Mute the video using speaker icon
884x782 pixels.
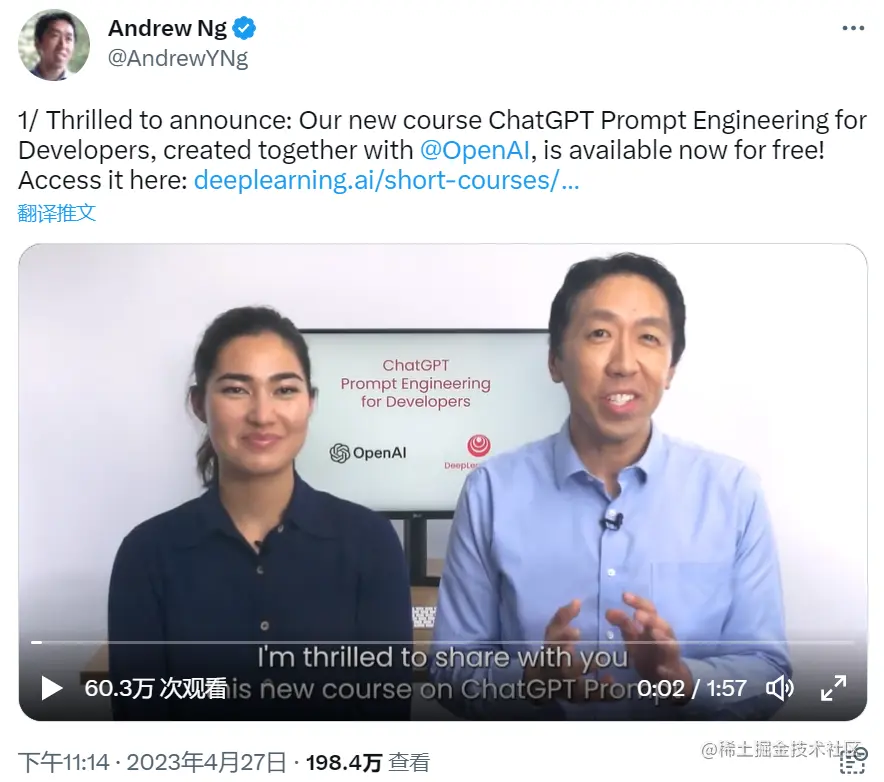pyautogui.click(x=780, y=688)
